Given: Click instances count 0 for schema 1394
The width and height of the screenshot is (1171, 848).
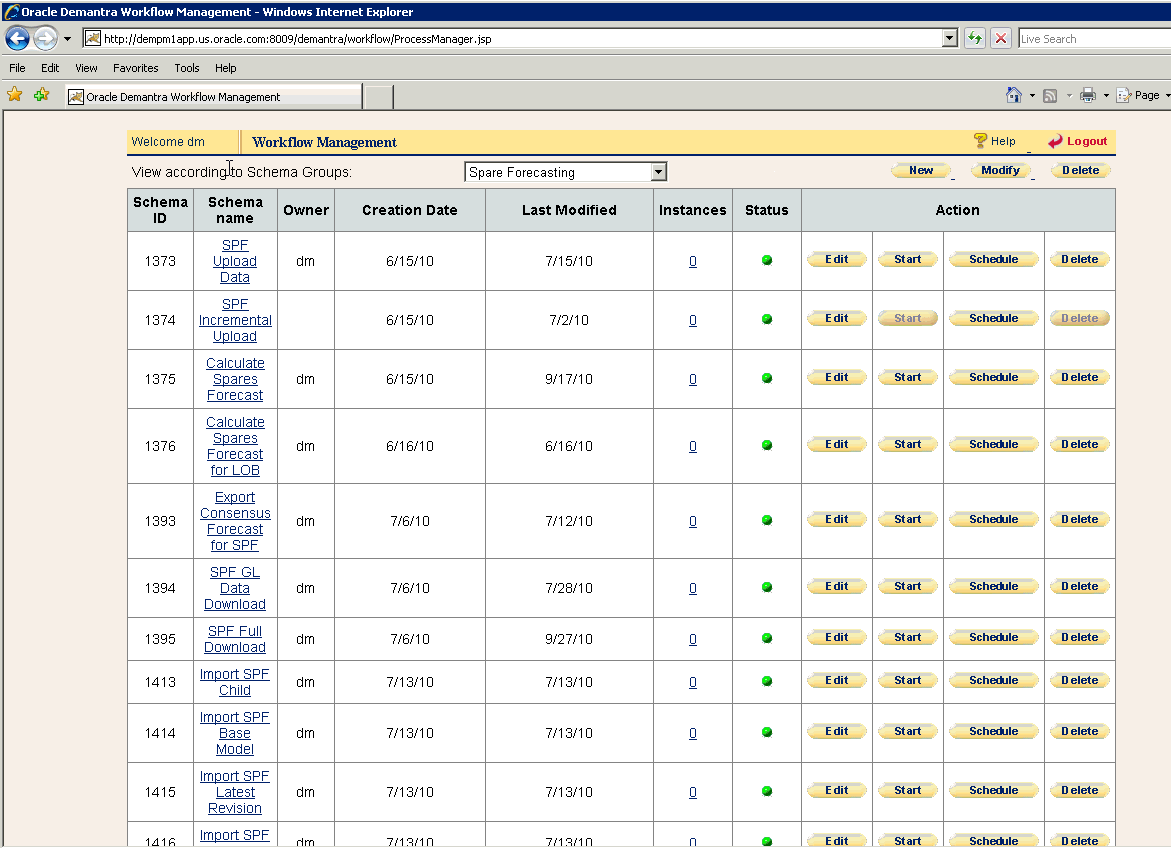Looking at the screenshot, I should [x=693, y=589].
